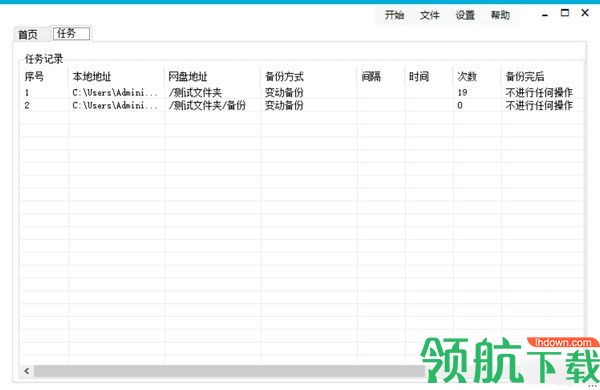Click the count value 0
Screen dimensions: 600x390
coord(460,105)
